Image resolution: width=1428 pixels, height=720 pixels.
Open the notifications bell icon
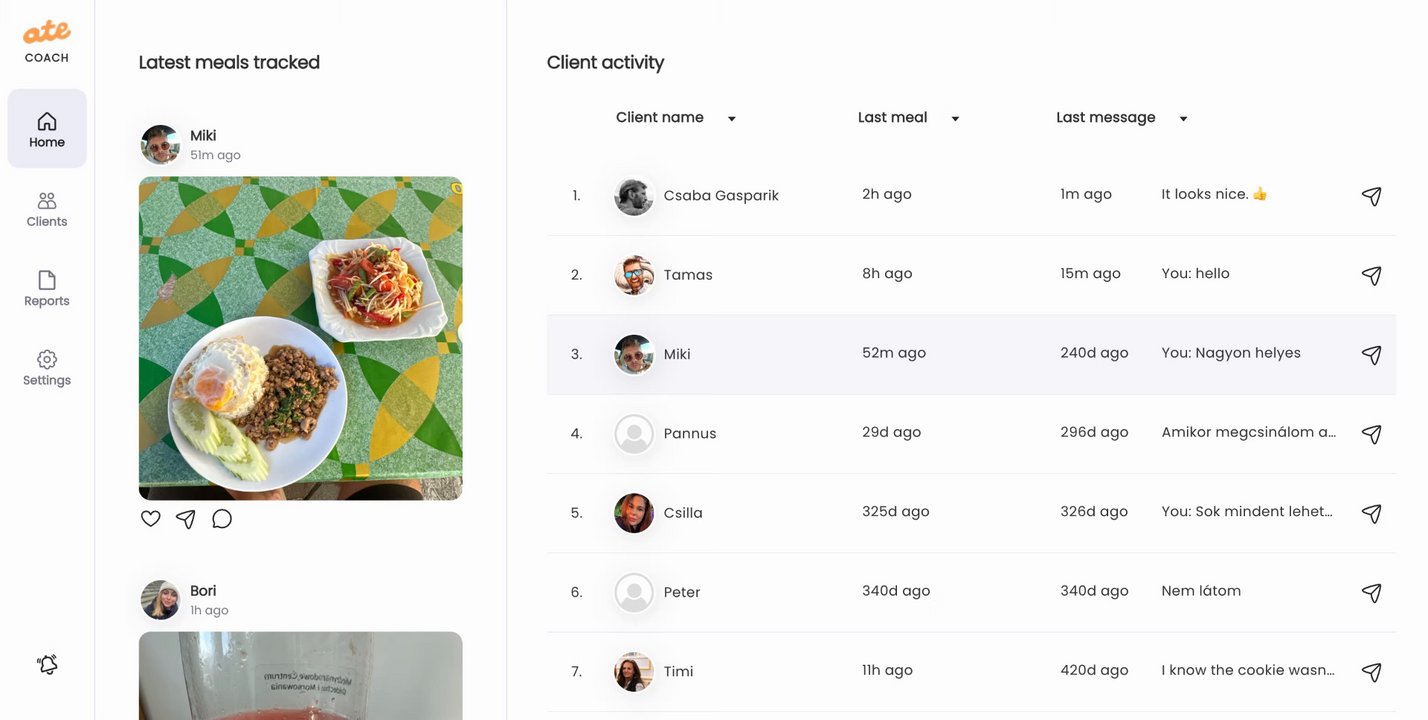(x=47, y=664)
